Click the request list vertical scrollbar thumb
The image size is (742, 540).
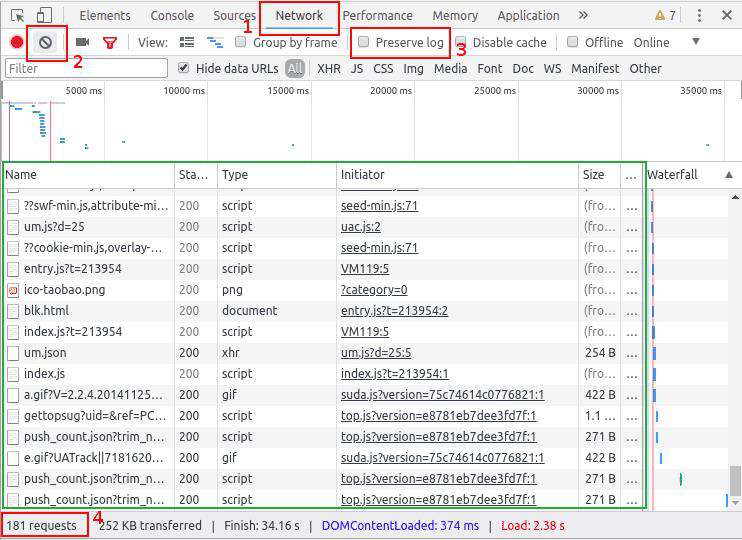coord(735,480)
